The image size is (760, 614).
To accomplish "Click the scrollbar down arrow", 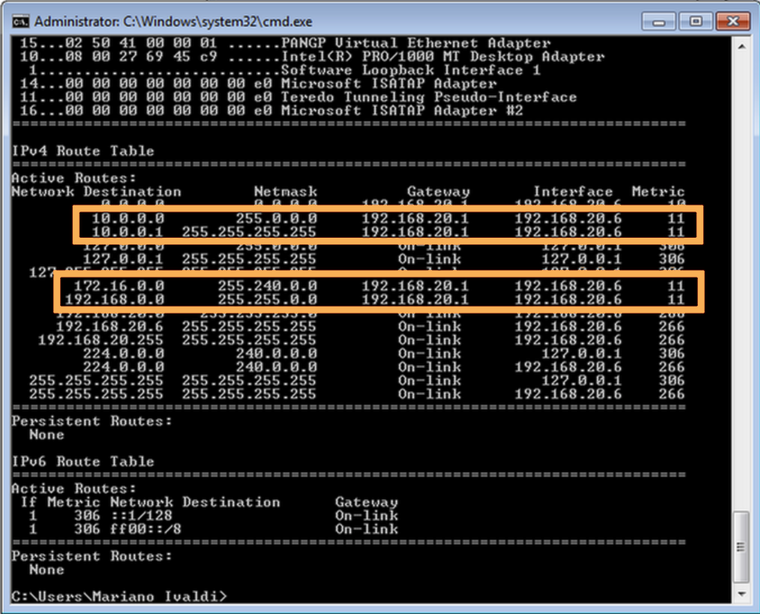I will 742,593.
